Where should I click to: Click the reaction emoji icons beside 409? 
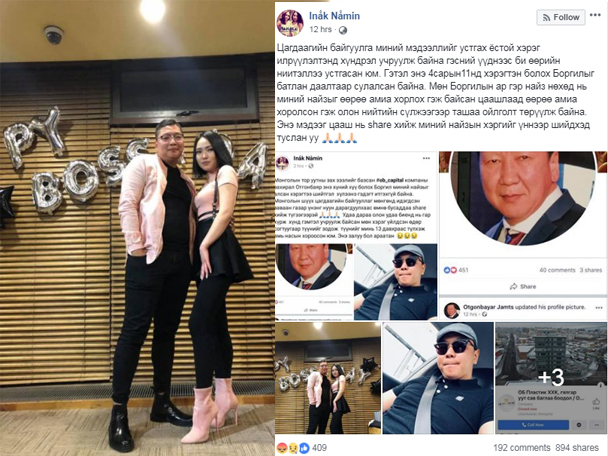click(293, 448)
